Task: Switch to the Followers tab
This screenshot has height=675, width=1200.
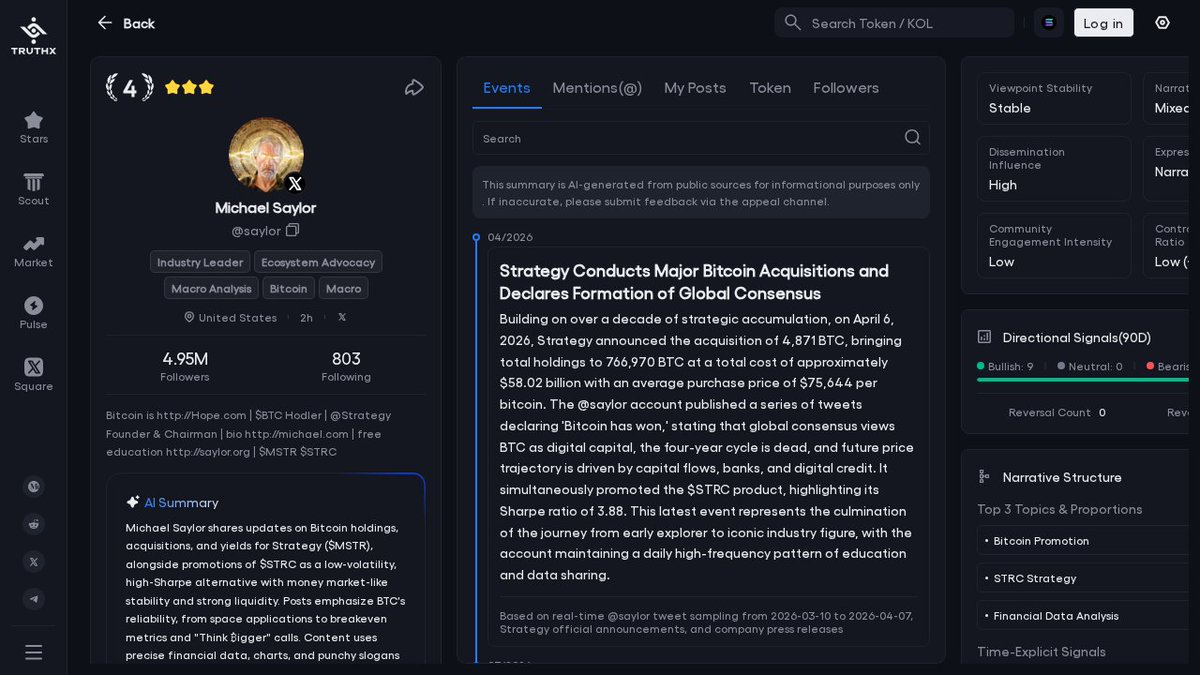Action: 846,88
